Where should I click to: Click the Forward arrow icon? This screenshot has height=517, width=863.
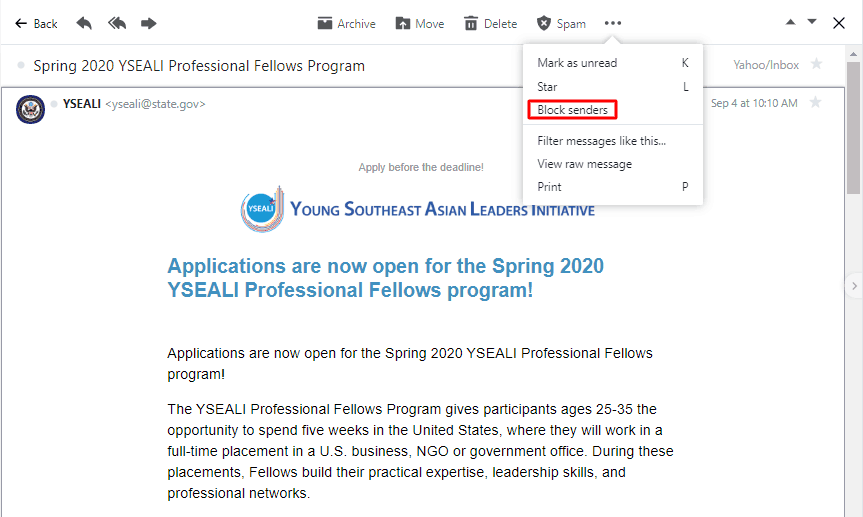pos(149,23)
